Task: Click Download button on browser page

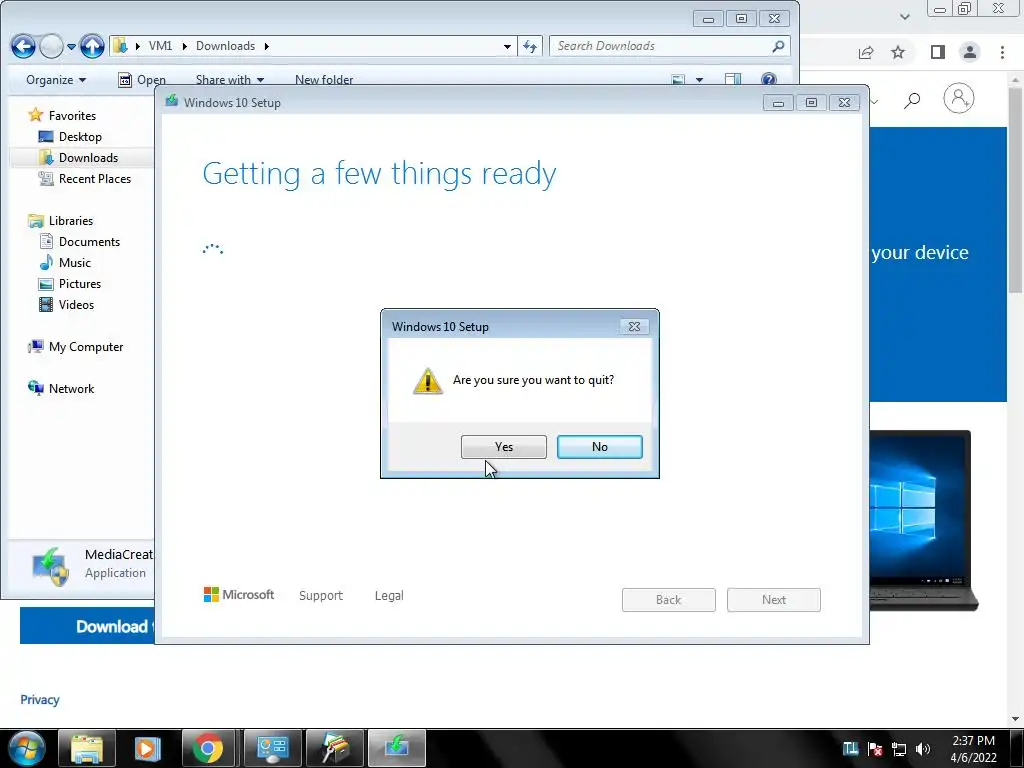Action: point(88,626)
